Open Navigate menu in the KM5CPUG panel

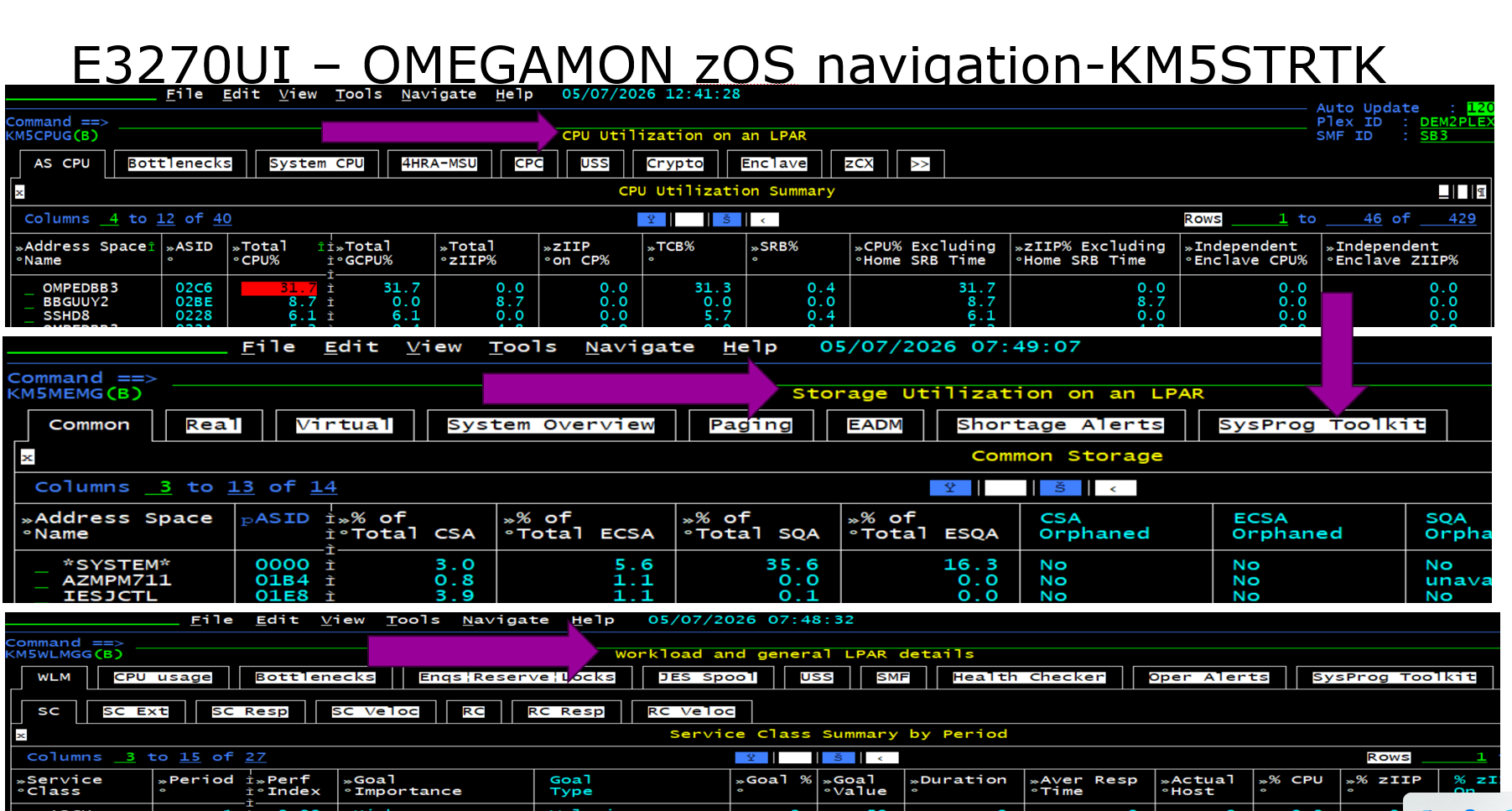pos(439,94)
